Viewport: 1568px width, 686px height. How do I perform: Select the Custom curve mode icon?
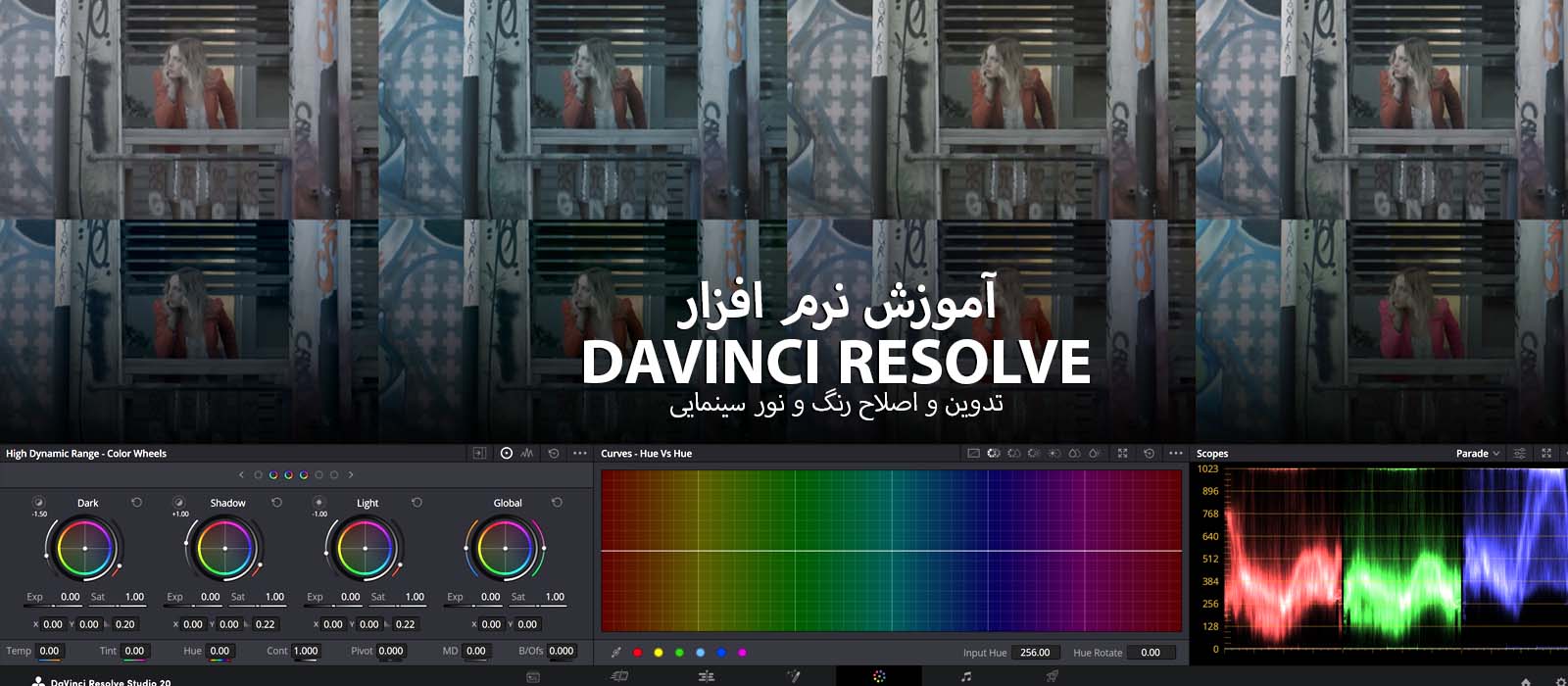pos(973,454)
